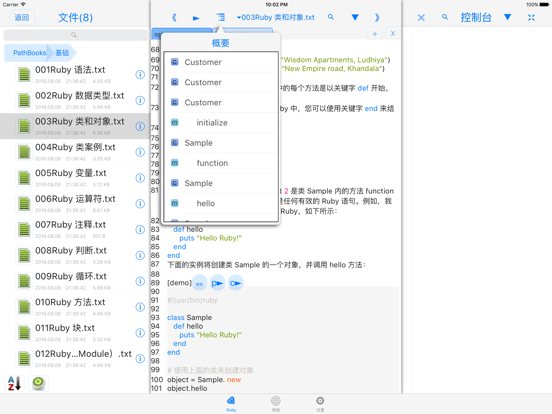The height and width of the screenshot is (414, 552).
Task: Go to previous file in editor
Action: 174,17
